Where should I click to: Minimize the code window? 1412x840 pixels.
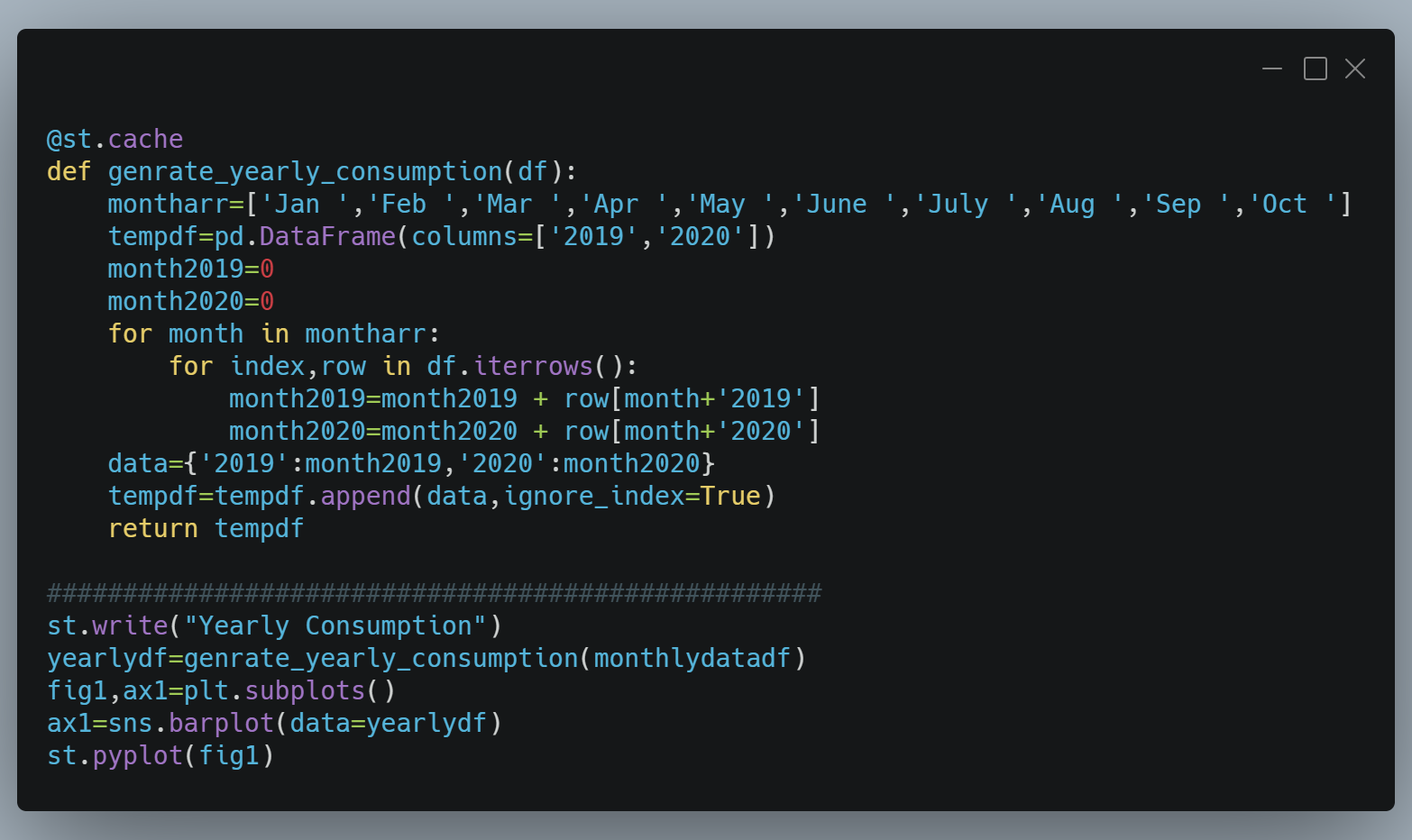pyautogui.click(x=1272, y=68)
